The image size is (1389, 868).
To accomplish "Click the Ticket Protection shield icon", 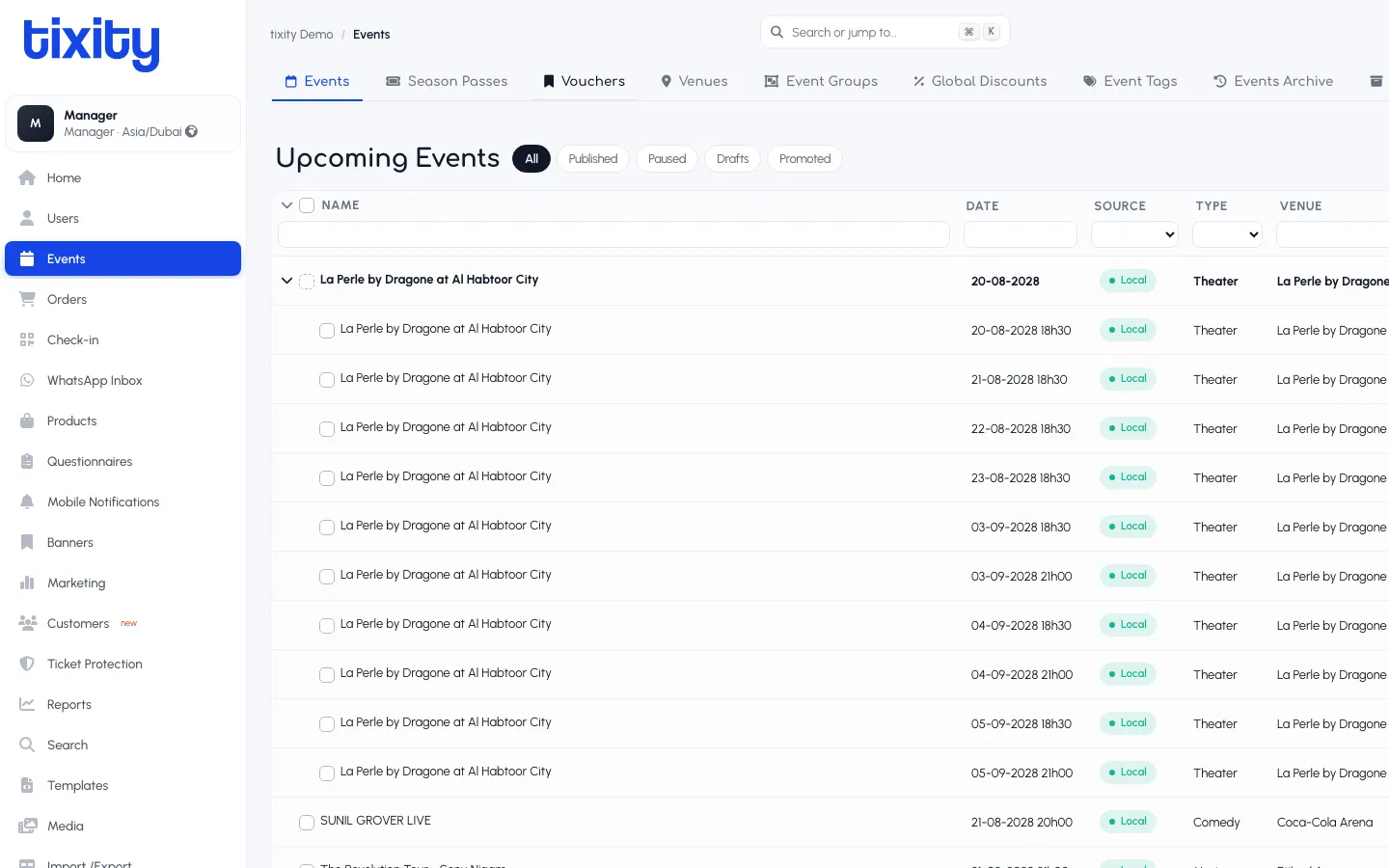I will coord(27,664).
